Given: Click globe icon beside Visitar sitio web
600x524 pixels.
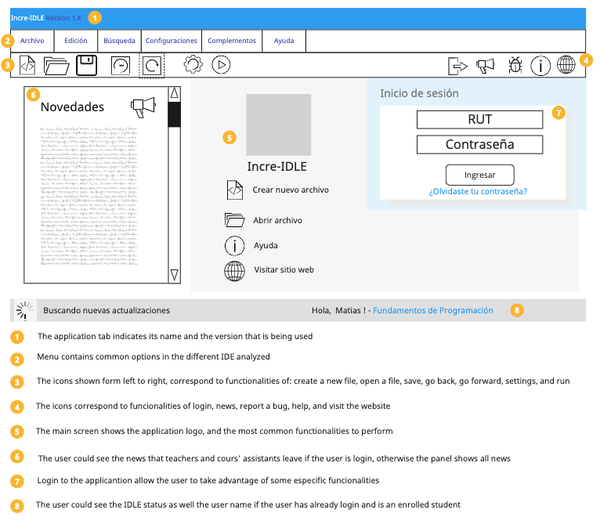Looking at the screenshot, I should click(x=235, y=271).
